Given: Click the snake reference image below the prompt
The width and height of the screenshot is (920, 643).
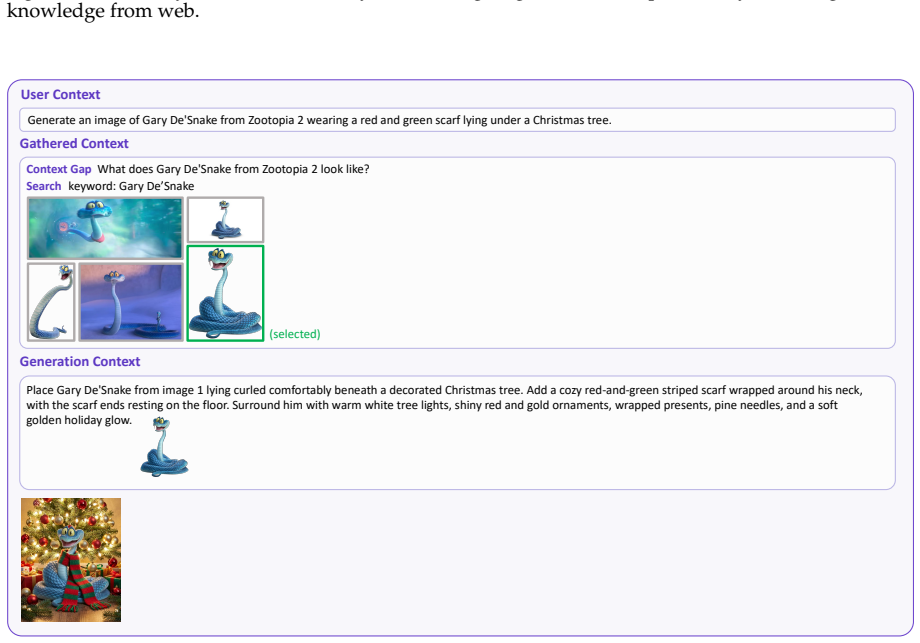Looking at the screenshot, I should (164, 446).
